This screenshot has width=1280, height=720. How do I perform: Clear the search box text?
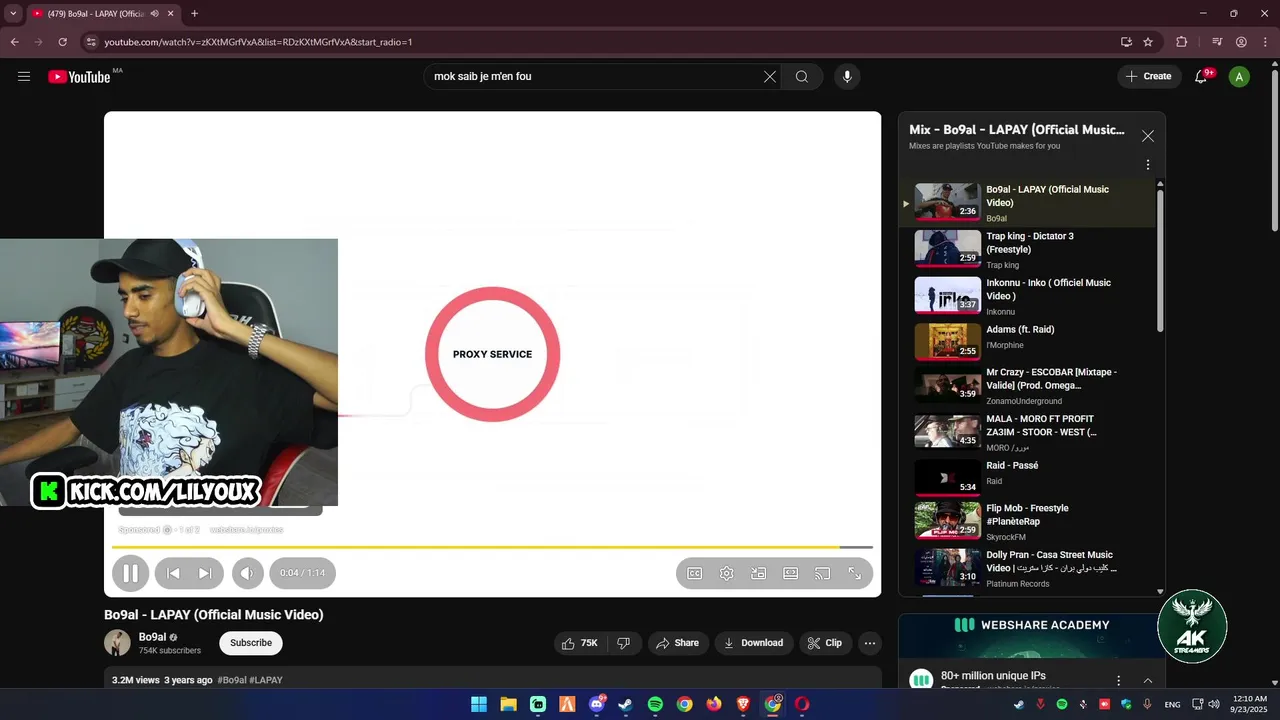coord(770,76)
